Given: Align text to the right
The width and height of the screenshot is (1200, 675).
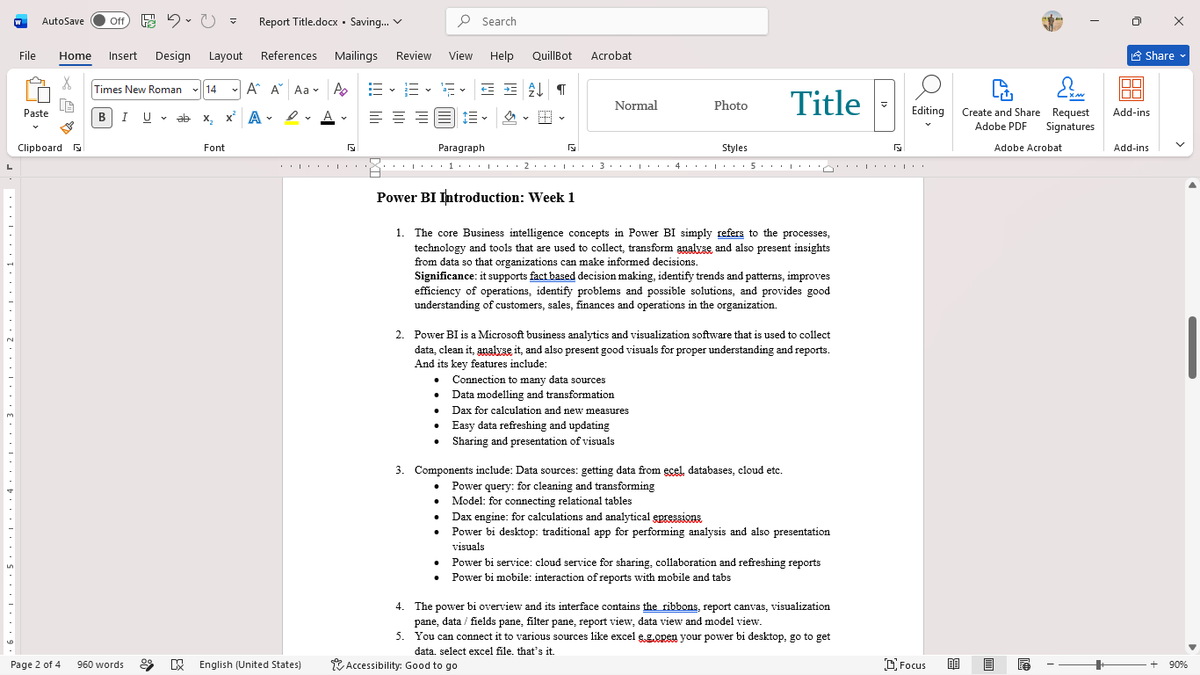Looking at the screenshot, I should [x=421, y=118].
